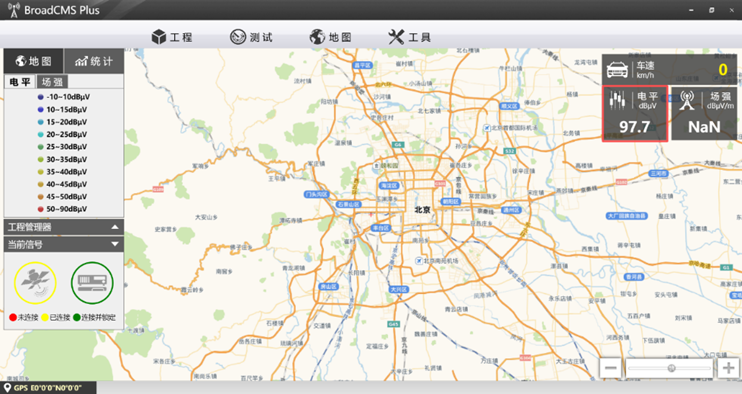
Task: Click the vehicle speed value 0
Action: [723, 70]
